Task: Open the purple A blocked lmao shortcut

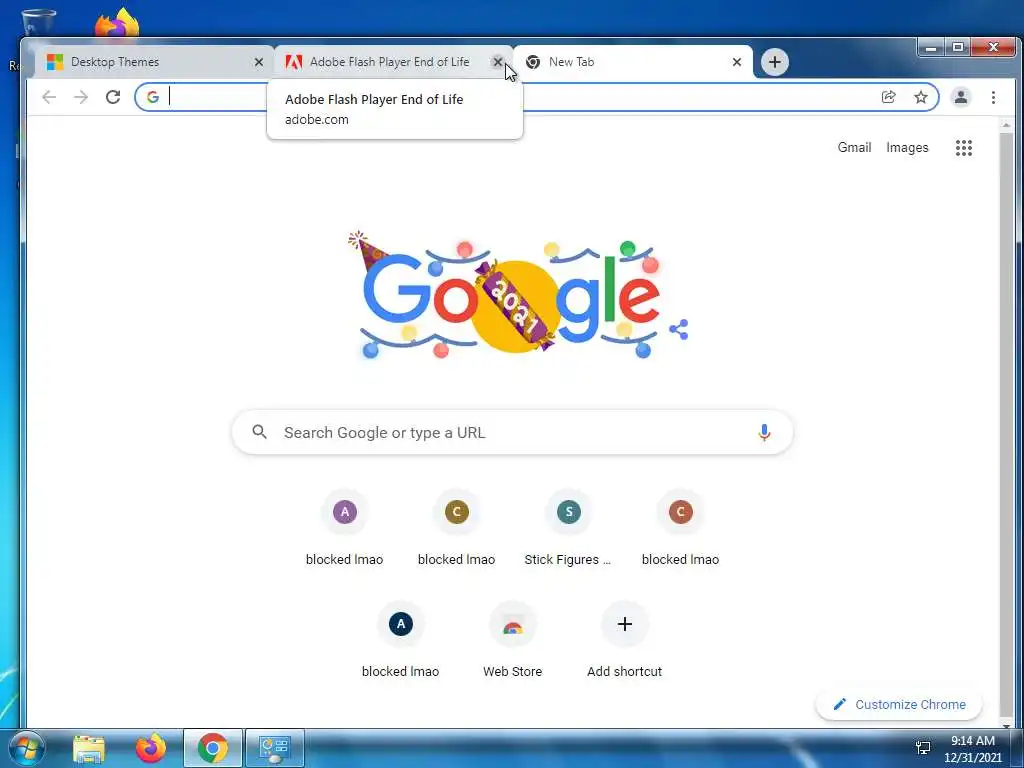Action: (x=345, y=530)
